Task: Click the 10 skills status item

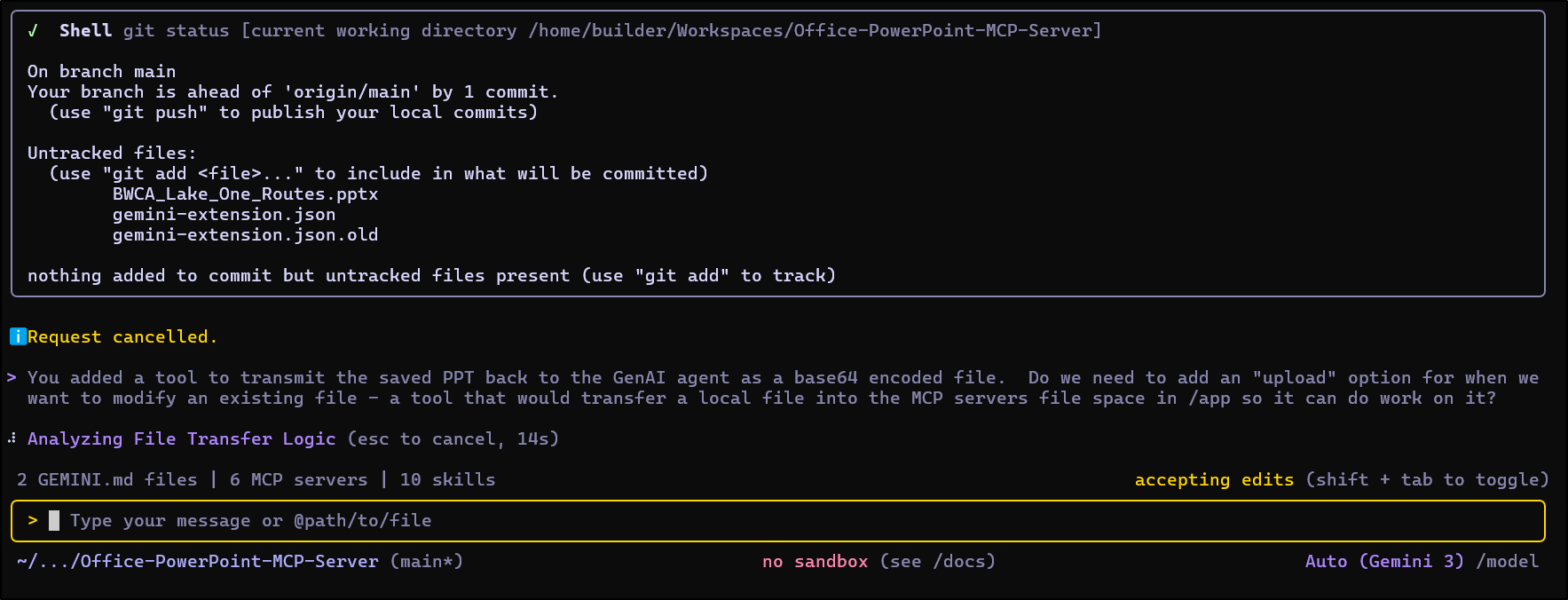Action: click(447, 479)
